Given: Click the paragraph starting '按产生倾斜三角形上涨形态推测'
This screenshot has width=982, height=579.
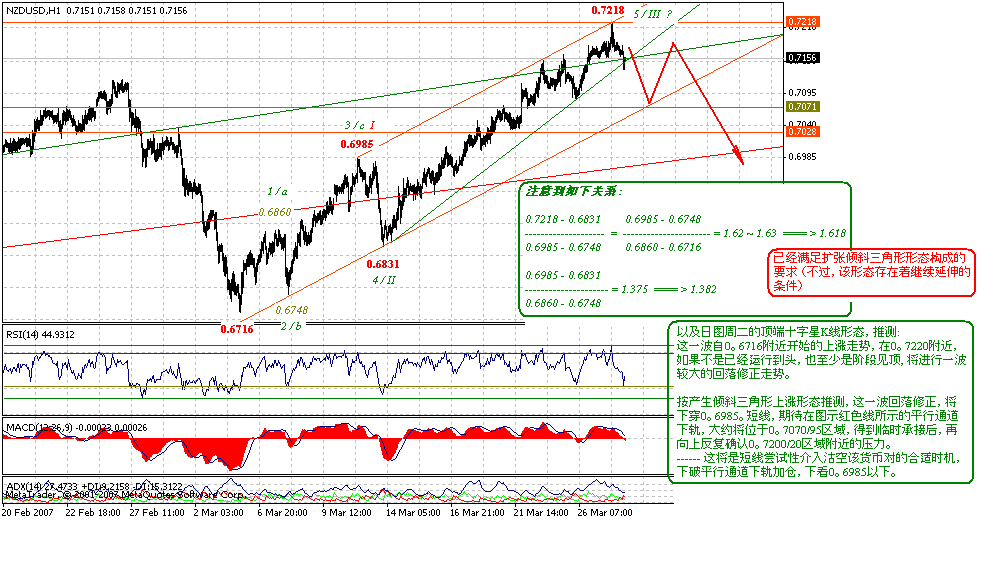Looking at the screenshot, I should coord(818,437).
